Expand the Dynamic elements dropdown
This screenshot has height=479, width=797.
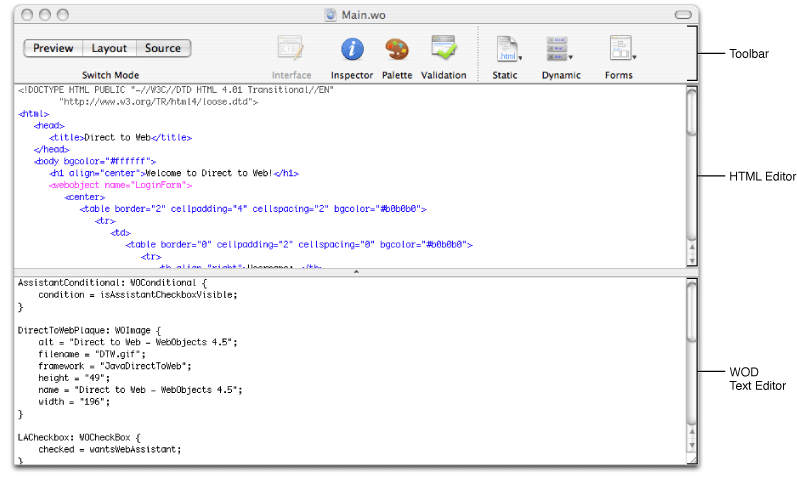click(x=559, y=49)
